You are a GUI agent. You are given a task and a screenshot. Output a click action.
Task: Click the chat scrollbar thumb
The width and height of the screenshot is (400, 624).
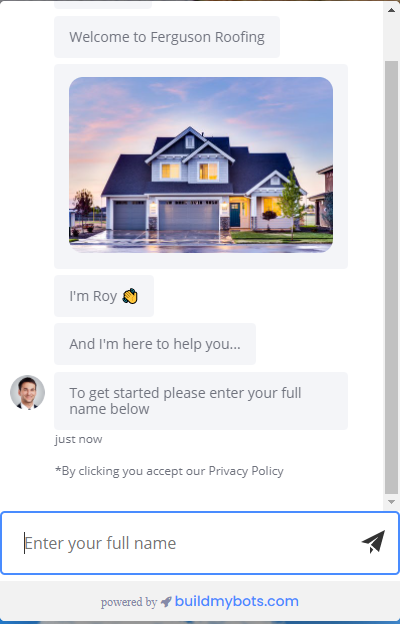click(x=391, y=277)
